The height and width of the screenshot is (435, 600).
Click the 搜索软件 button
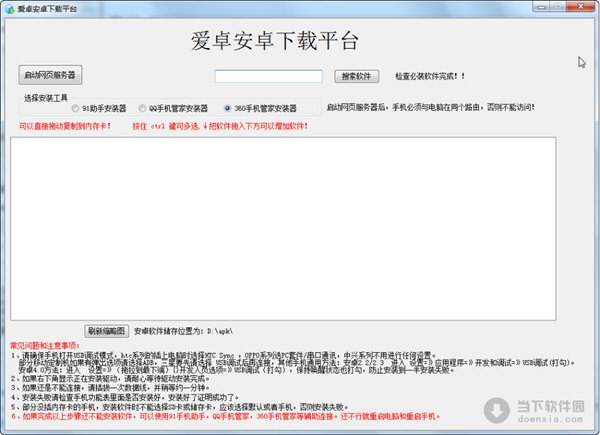[356, 76]
